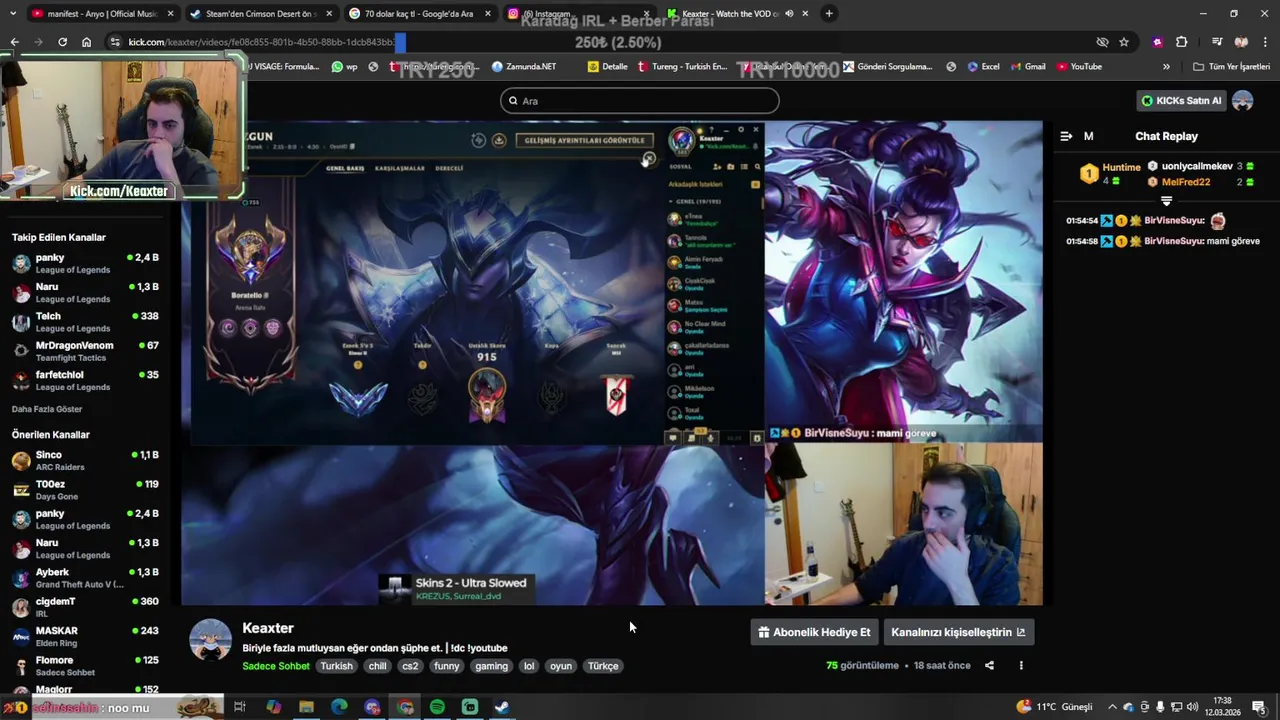
Task: Open Gönderi Sorgulama bookmark
Action: point(887,67)
